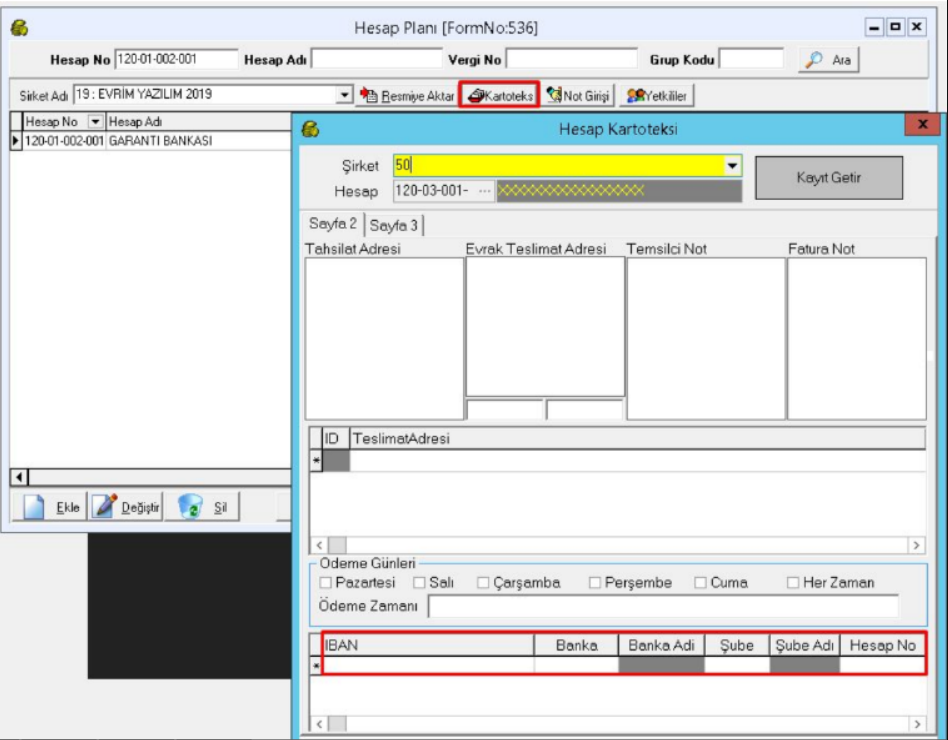Image resolution: width=948 pixels, height=740 pixels.
Task: Click inside the Temsilci Not text box
Action: coord(706,339)
